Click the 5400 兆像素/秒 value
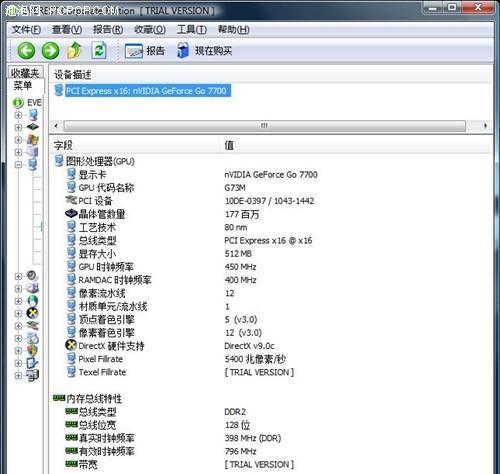Screen dimensions: 500x474 (x=255, y=359)
